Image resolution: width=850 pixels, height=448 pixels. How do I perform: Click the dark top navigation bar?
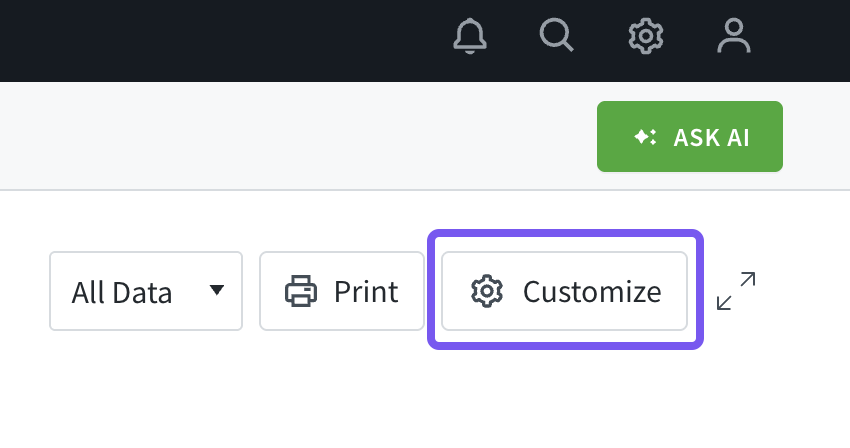coord(200,40)
